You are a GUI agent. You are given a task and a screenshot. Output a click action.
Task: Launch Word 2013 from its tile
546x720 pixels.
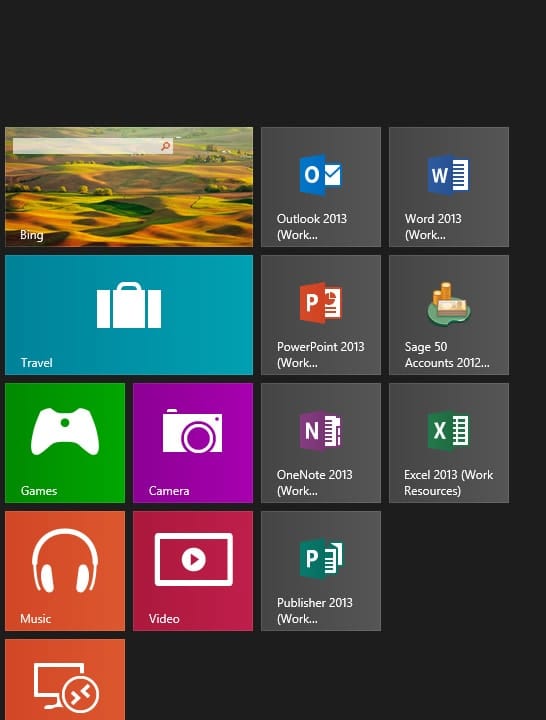coord(449,187)
